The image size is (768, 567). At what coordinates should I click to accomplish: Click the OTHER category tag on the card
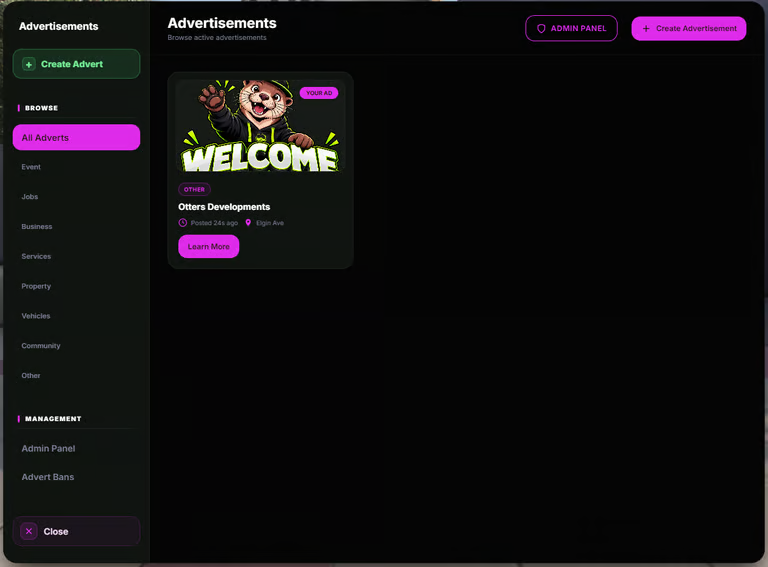[x=194, y=189]
